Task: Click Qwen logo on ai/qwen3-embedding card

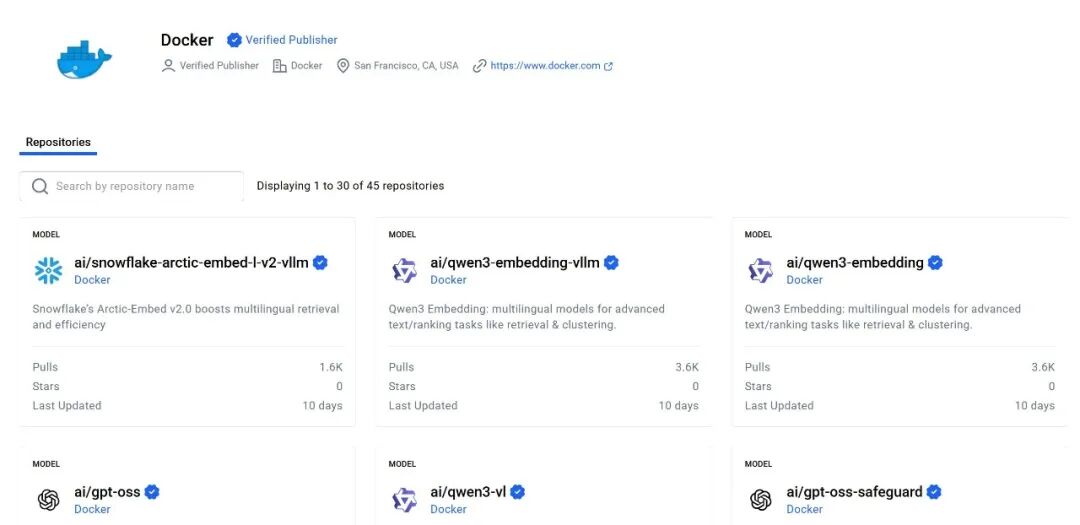Action: tap(760, 271)
